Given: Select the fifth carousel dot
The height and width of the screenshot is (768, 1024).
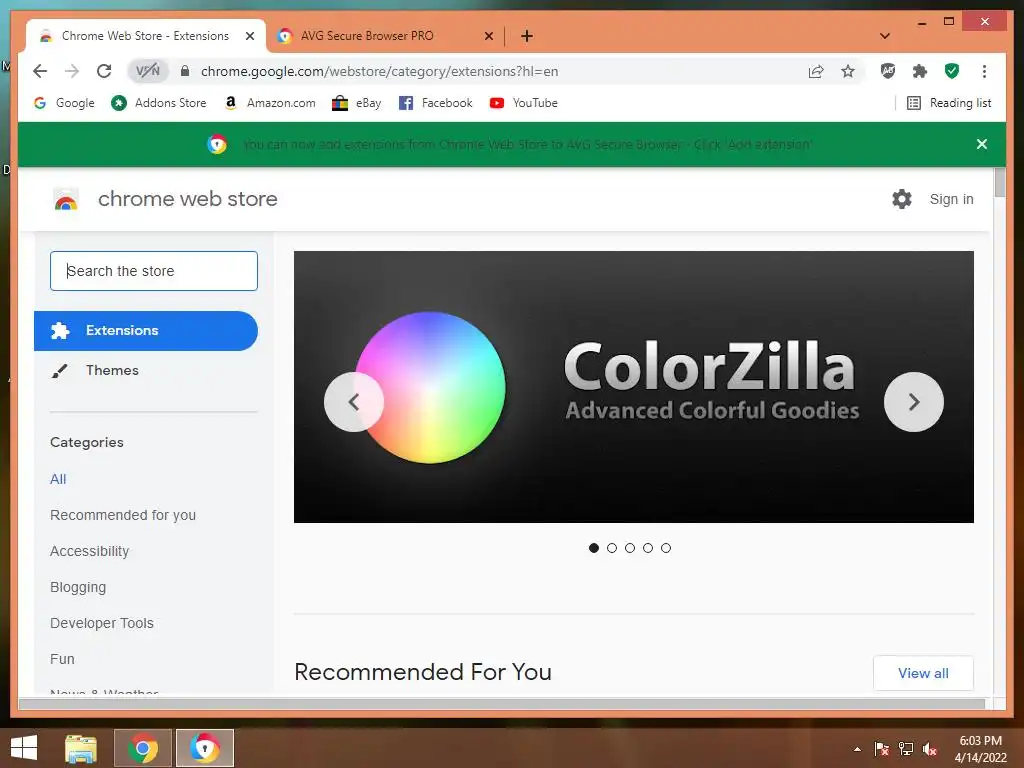Looking at the screenshot, I should (x=665, y=548).
